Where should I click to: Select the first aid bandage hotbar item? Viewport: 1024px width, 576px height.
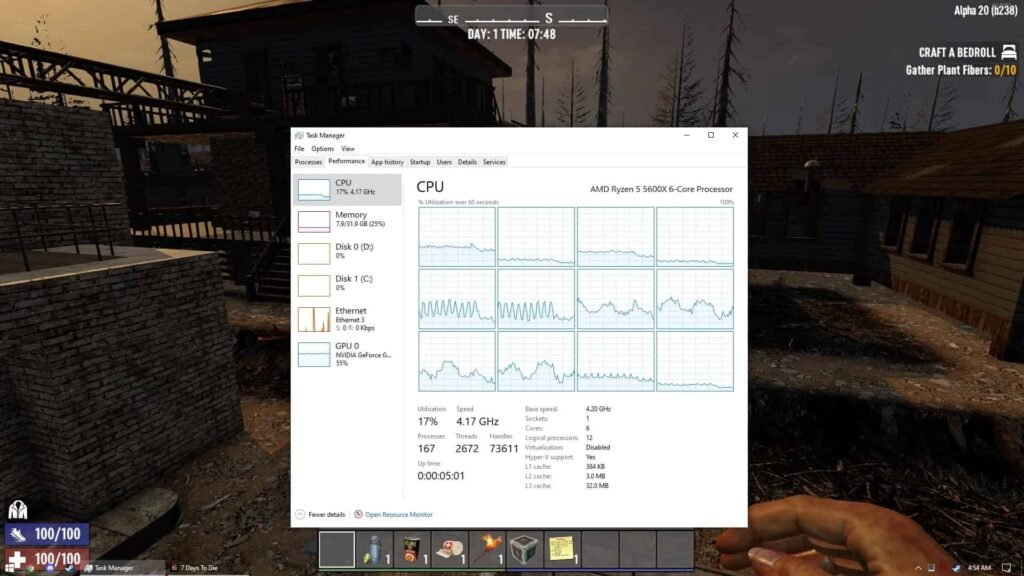pyautogui.click(x=450, y=550)
